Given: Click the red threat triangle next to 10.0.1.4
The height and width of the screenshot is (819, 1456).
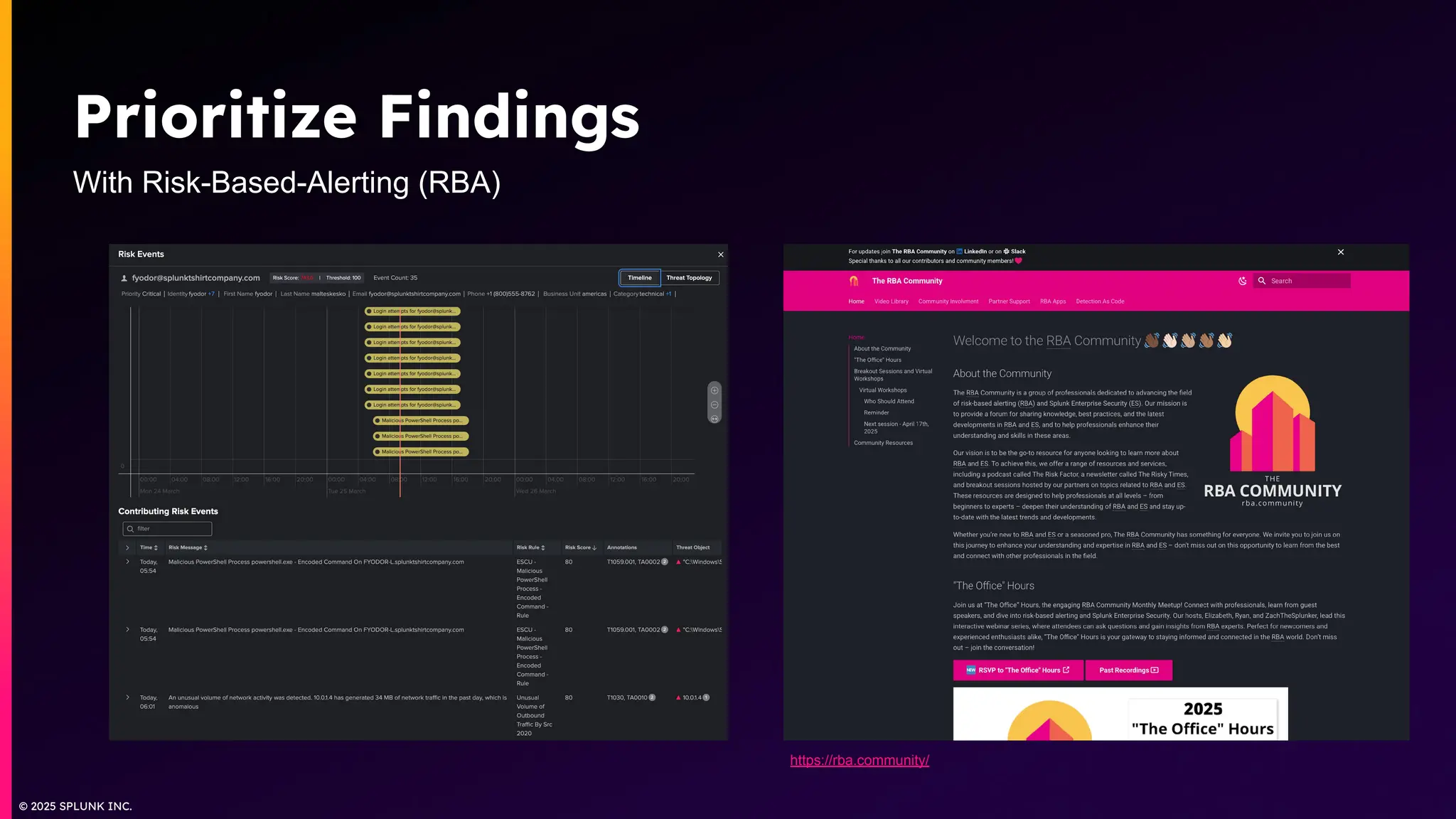Looking at the screenshot, I should (x=678, y=697).
